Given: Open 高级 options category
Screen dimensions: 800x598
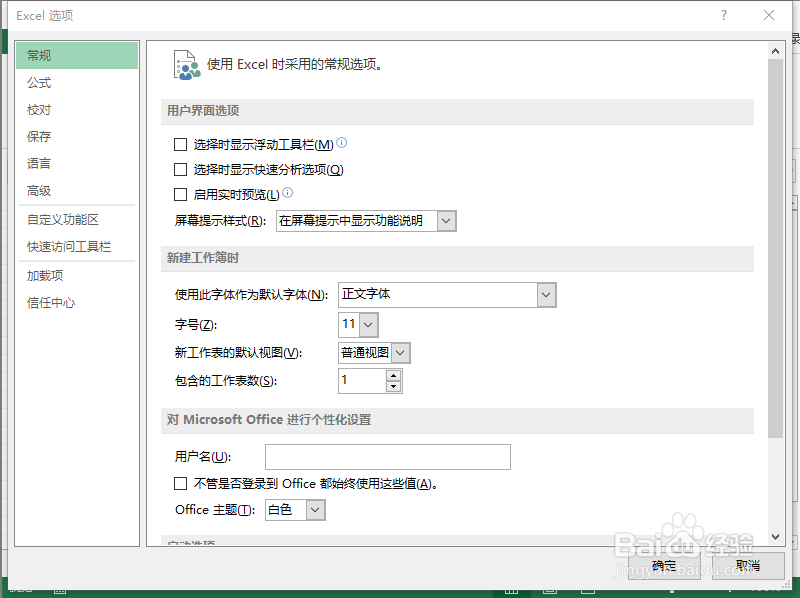Looking at the screenshot, I should tap(77, 190).
